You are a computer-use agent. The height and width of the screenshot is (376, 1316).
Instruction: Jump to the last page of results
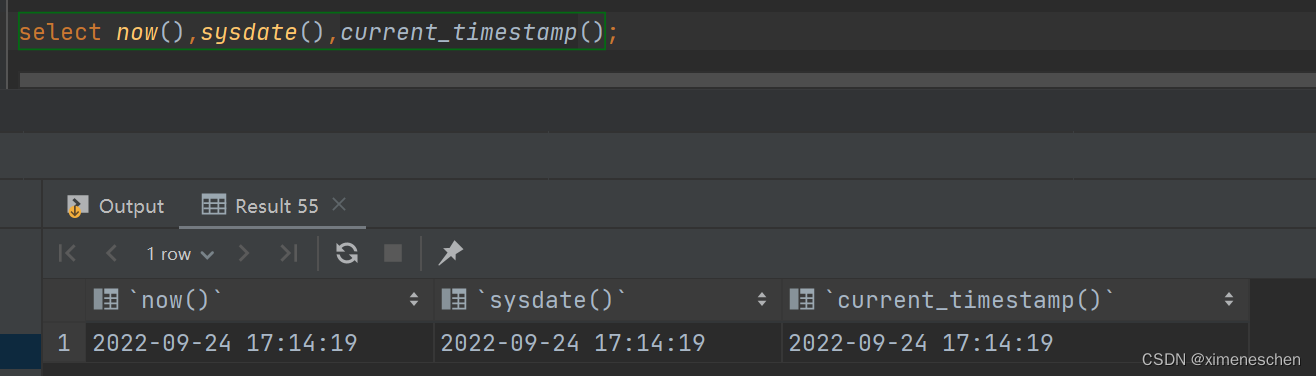(289, 253)
